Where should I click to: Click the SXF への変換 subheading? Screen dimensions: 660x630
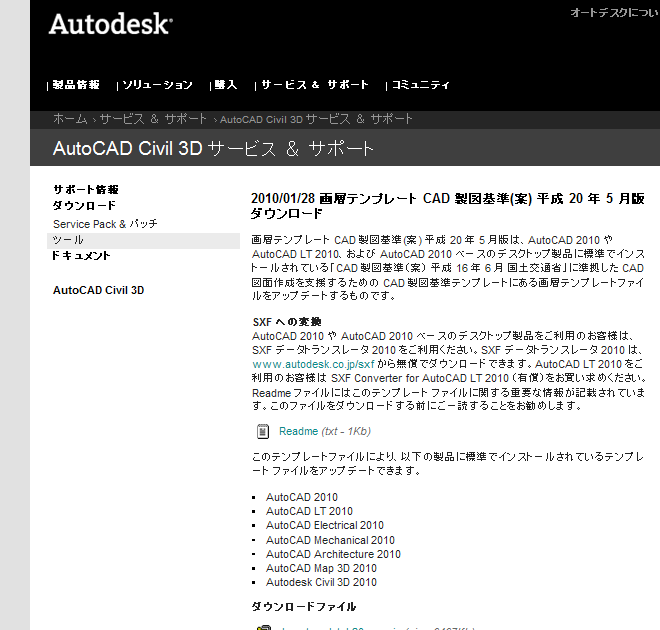point(287,322)
